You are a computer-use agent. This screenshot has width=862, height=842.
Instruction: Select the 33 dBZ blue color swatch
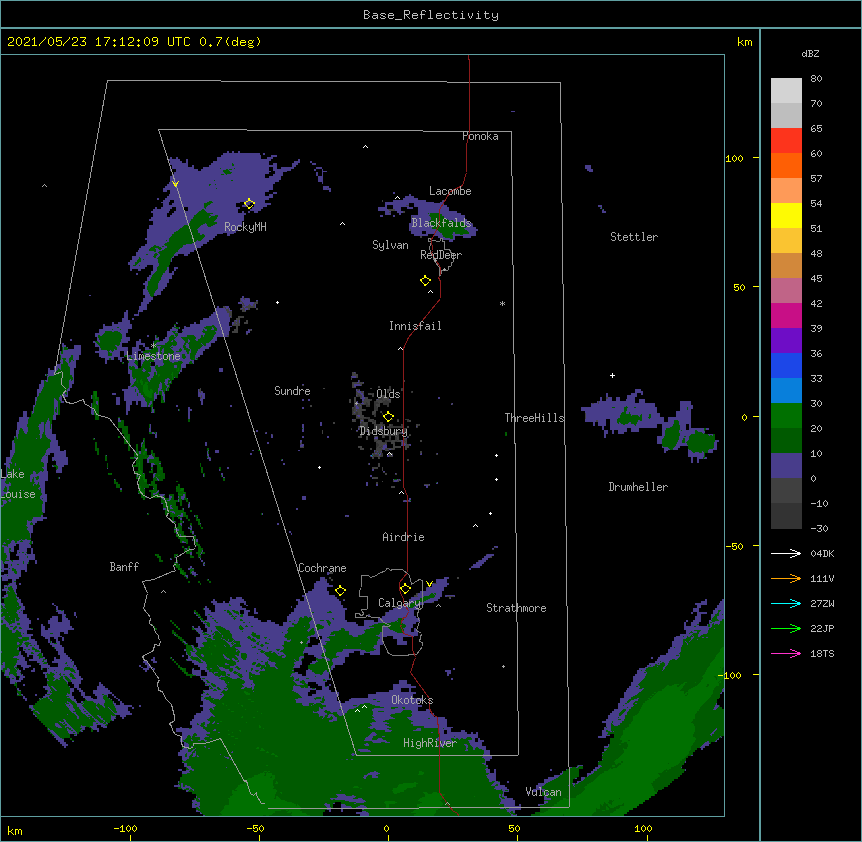coord(786,365)
